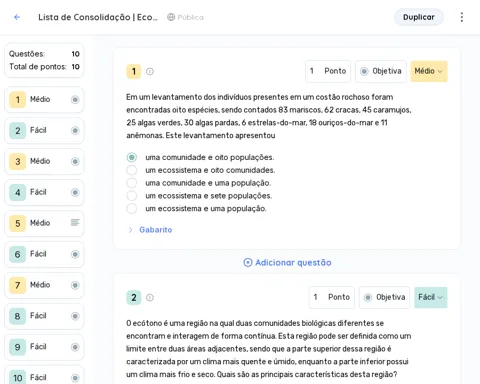Jump to question 9 Fácil in sidebar
This screenshot has height=384, width=480.
click(x=44, y=347)
